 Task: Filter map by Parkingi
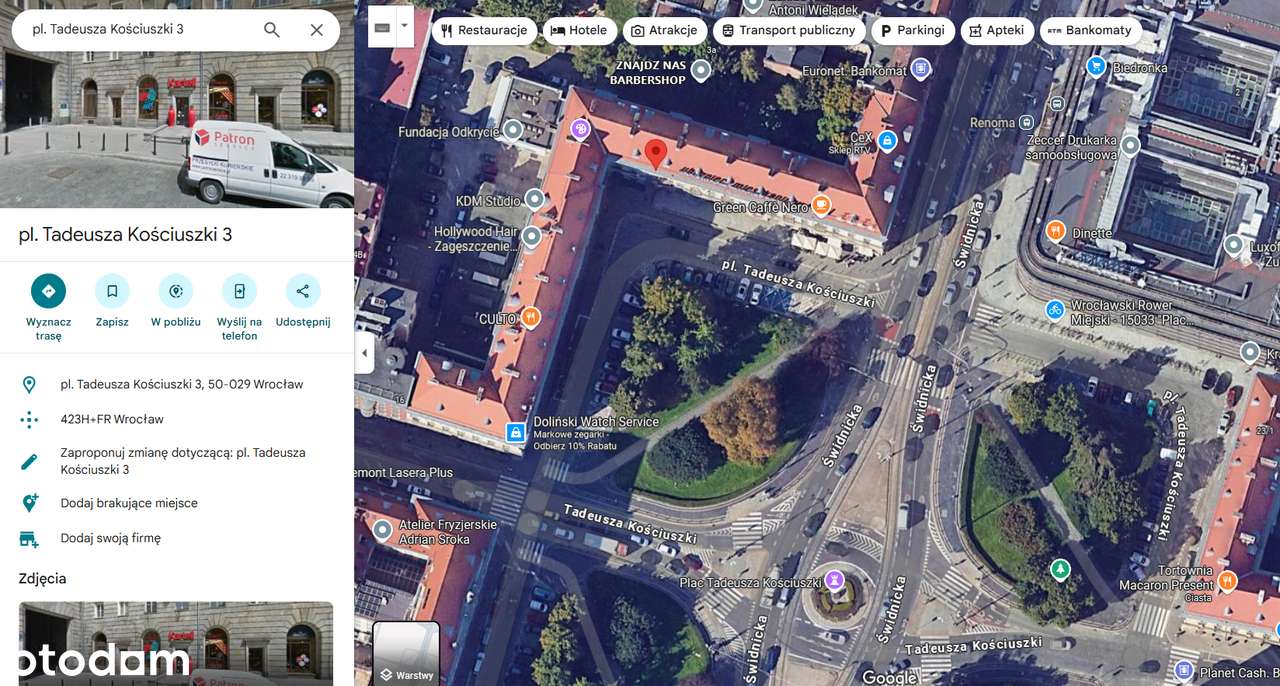[913, 30]
